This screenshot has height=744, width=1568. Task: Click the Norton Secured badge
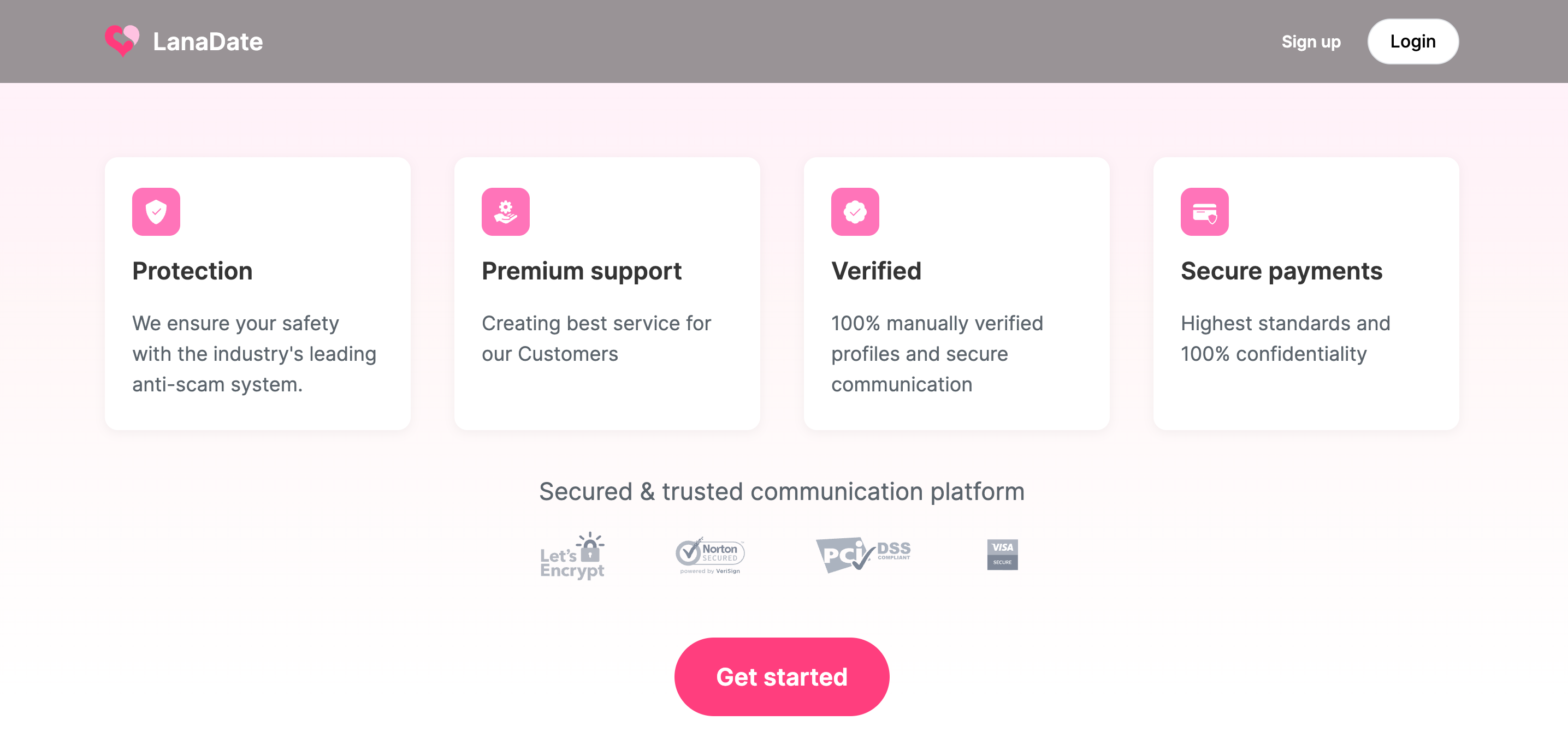(x=710, y=556)
